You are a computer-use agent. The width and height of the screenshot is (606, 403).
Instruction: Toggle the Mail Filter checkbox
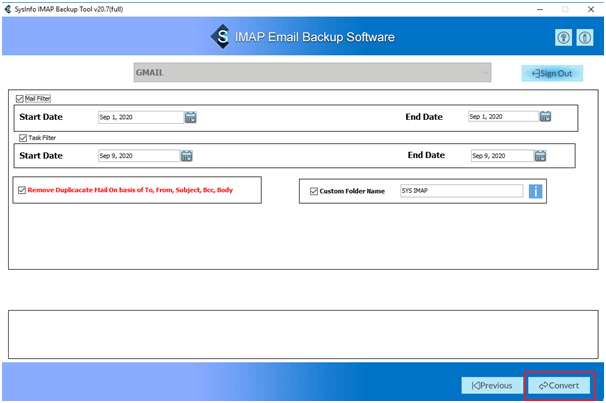point(20,99)
